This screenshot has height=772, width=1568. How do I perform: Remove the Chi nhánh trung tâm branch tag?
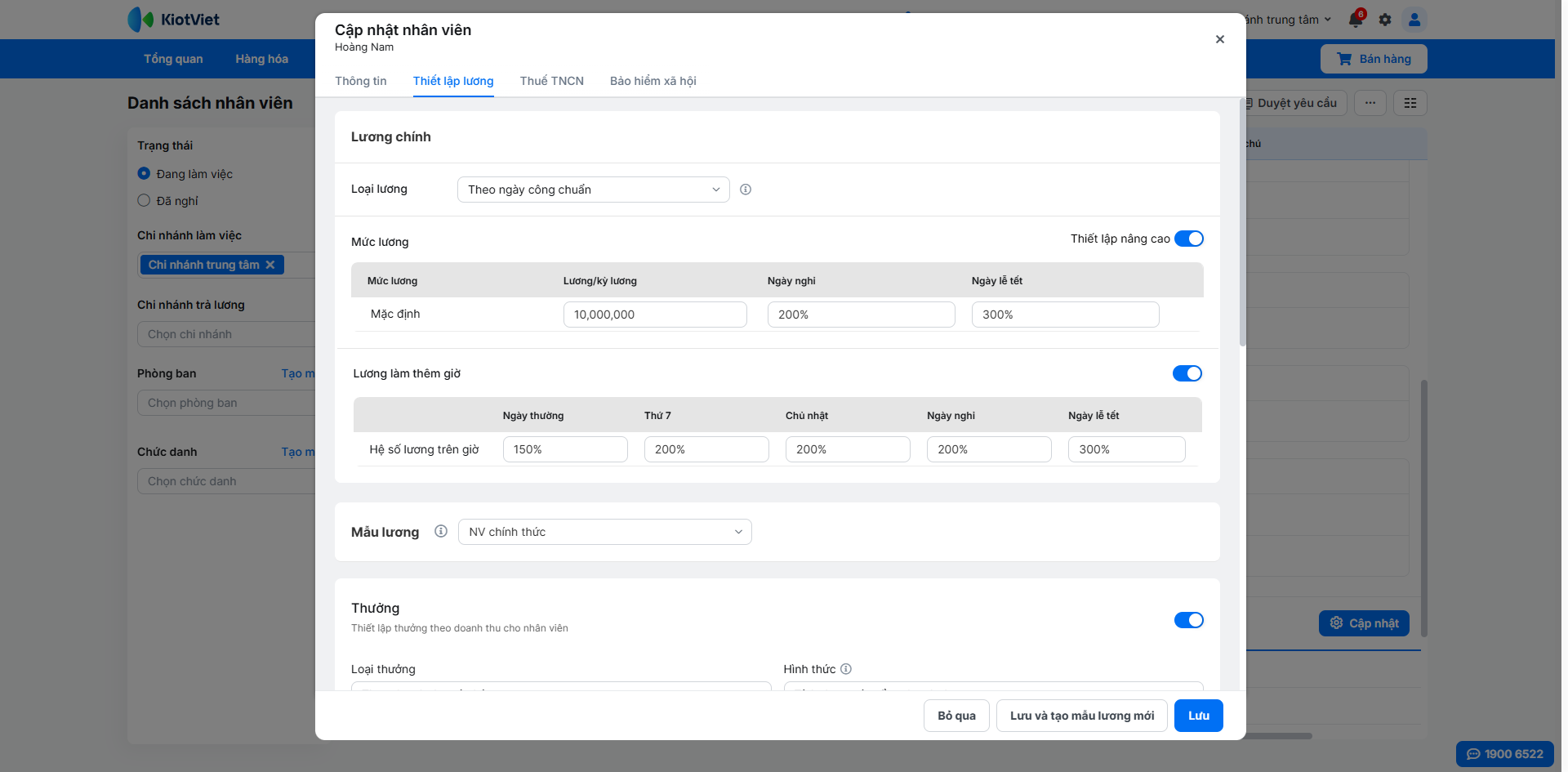(270, 265)
